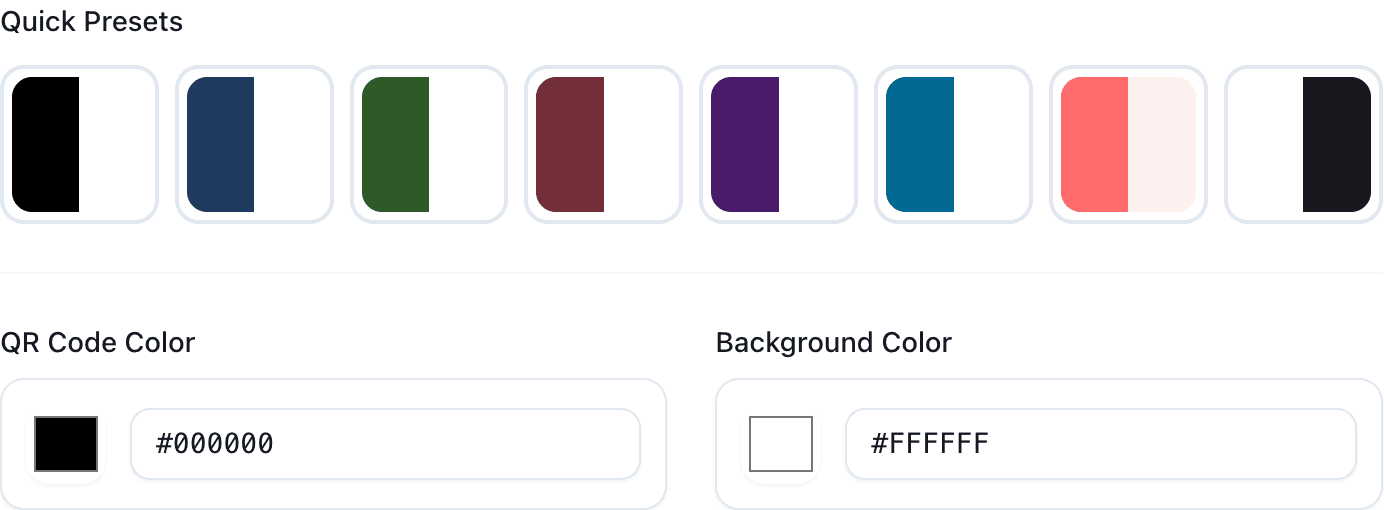Focus the #FFFFFF hex input field

pyautogui.click(x=1100, y=444)
